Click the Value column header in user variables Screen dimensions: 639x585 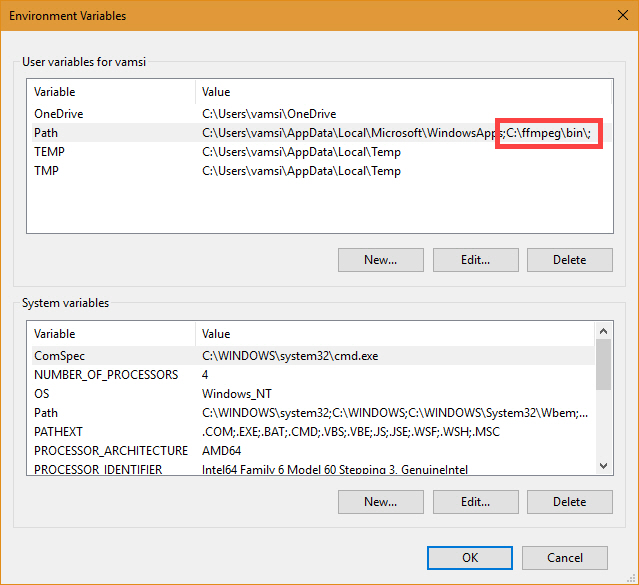[403, 92]
